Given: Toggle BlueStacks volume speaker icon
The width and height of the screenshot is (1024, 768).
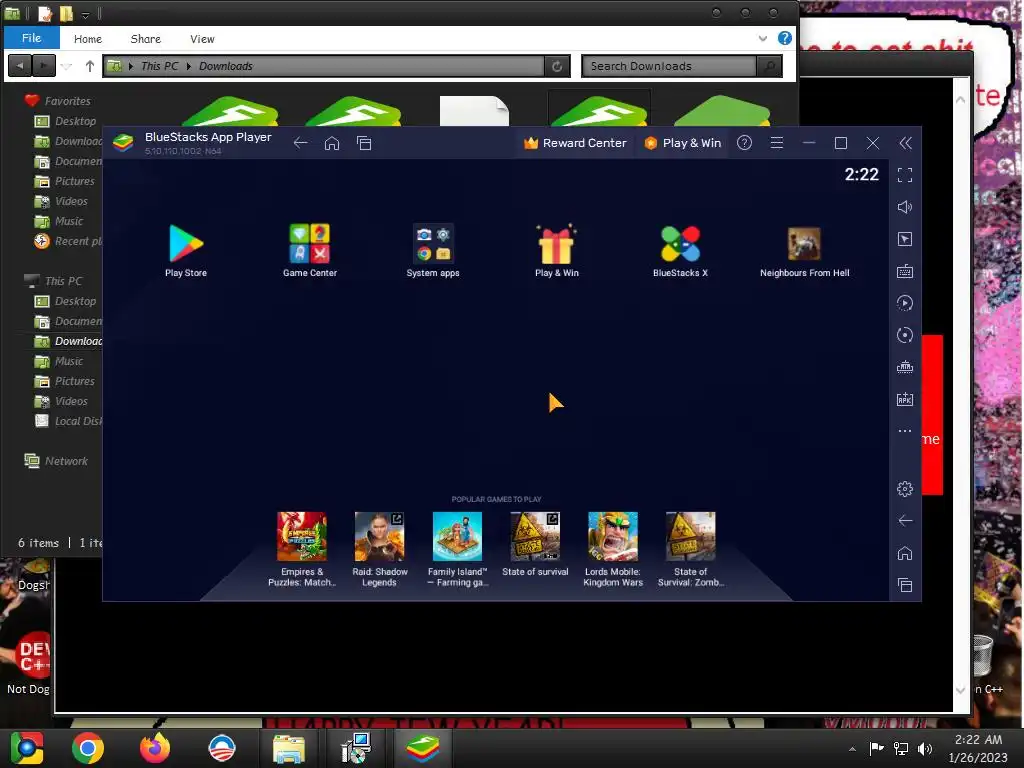Looking at the screenshot, I should coord(904,207).
